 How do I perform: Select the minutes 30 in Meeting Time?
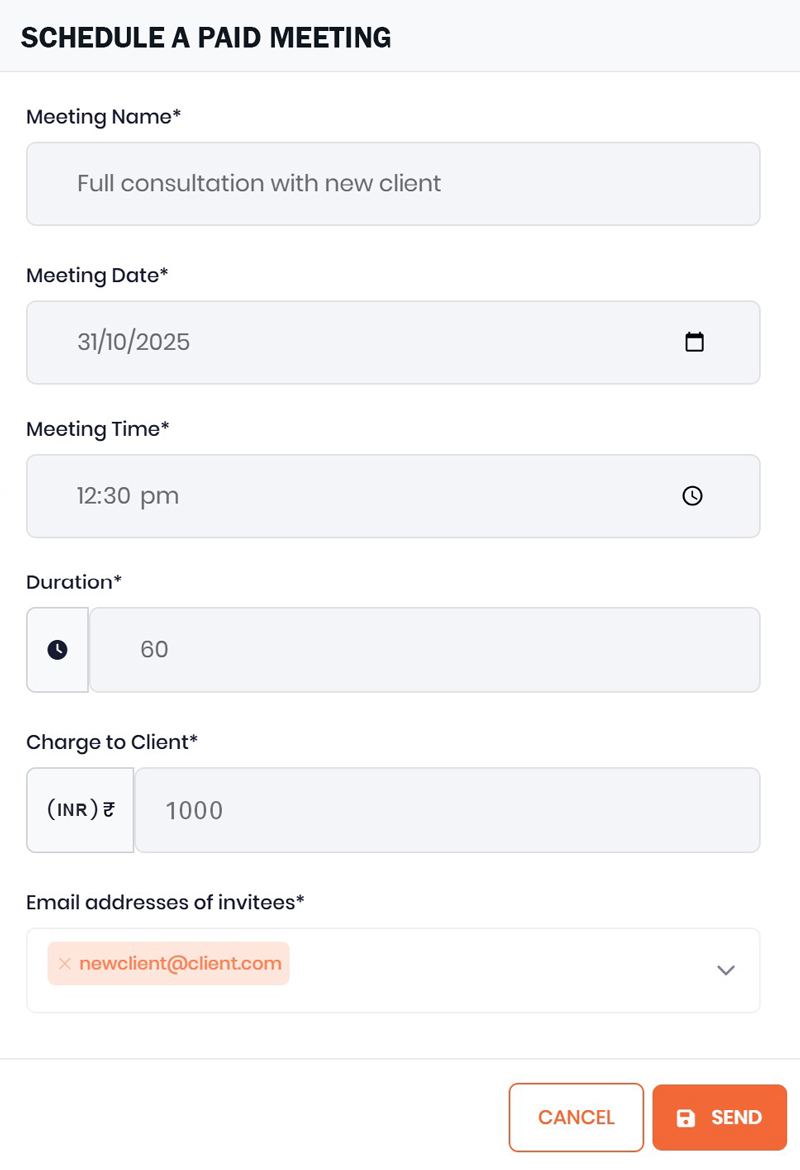117,495
